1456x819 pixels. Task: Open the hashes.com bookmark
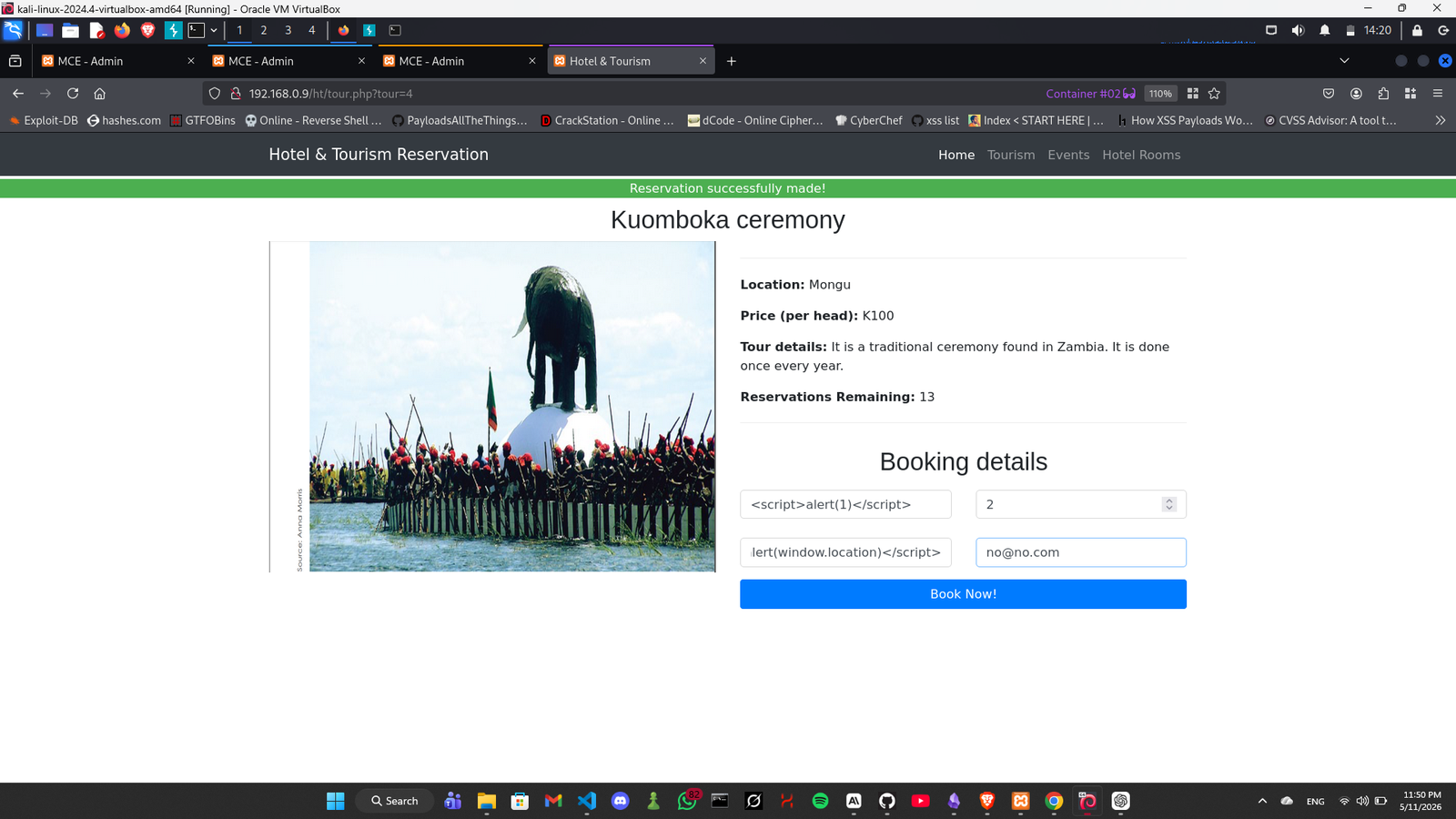124,120
